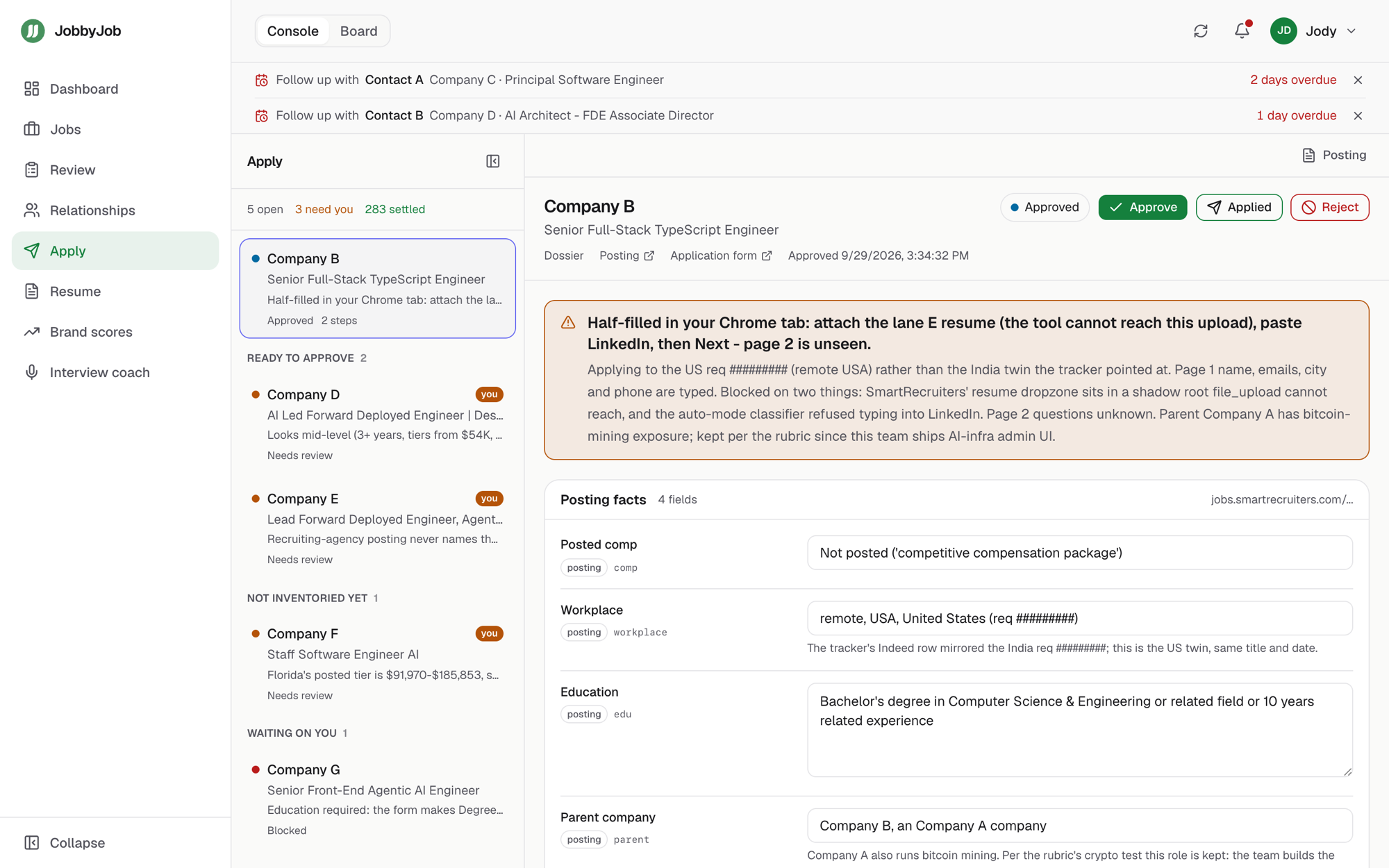
Task: Dismiss the Contact A follow-up reminder
Action: 1358,80
